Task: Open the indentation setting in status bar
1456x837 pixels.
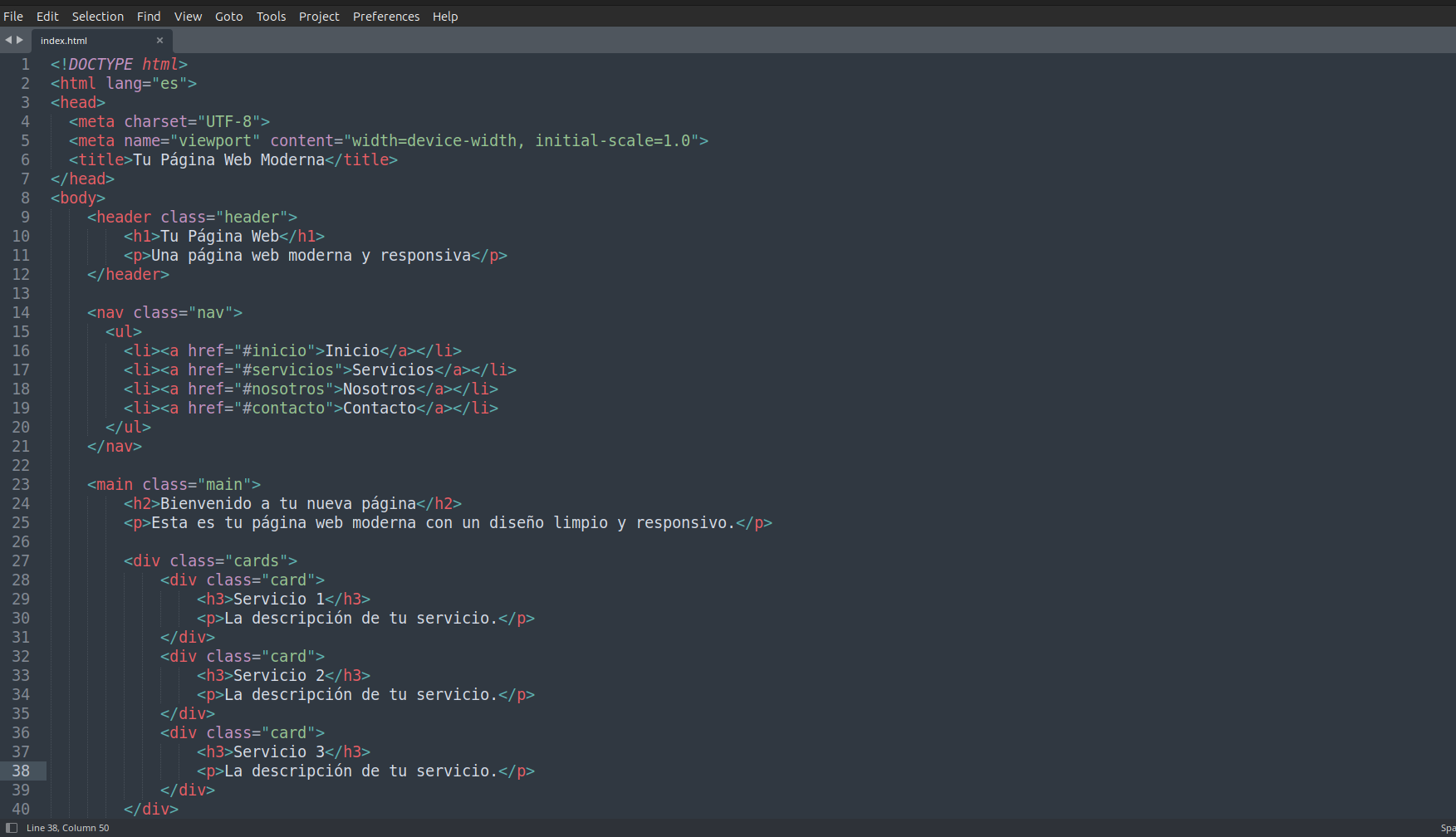Action: pyautogui.click(x=1447, y=828)
